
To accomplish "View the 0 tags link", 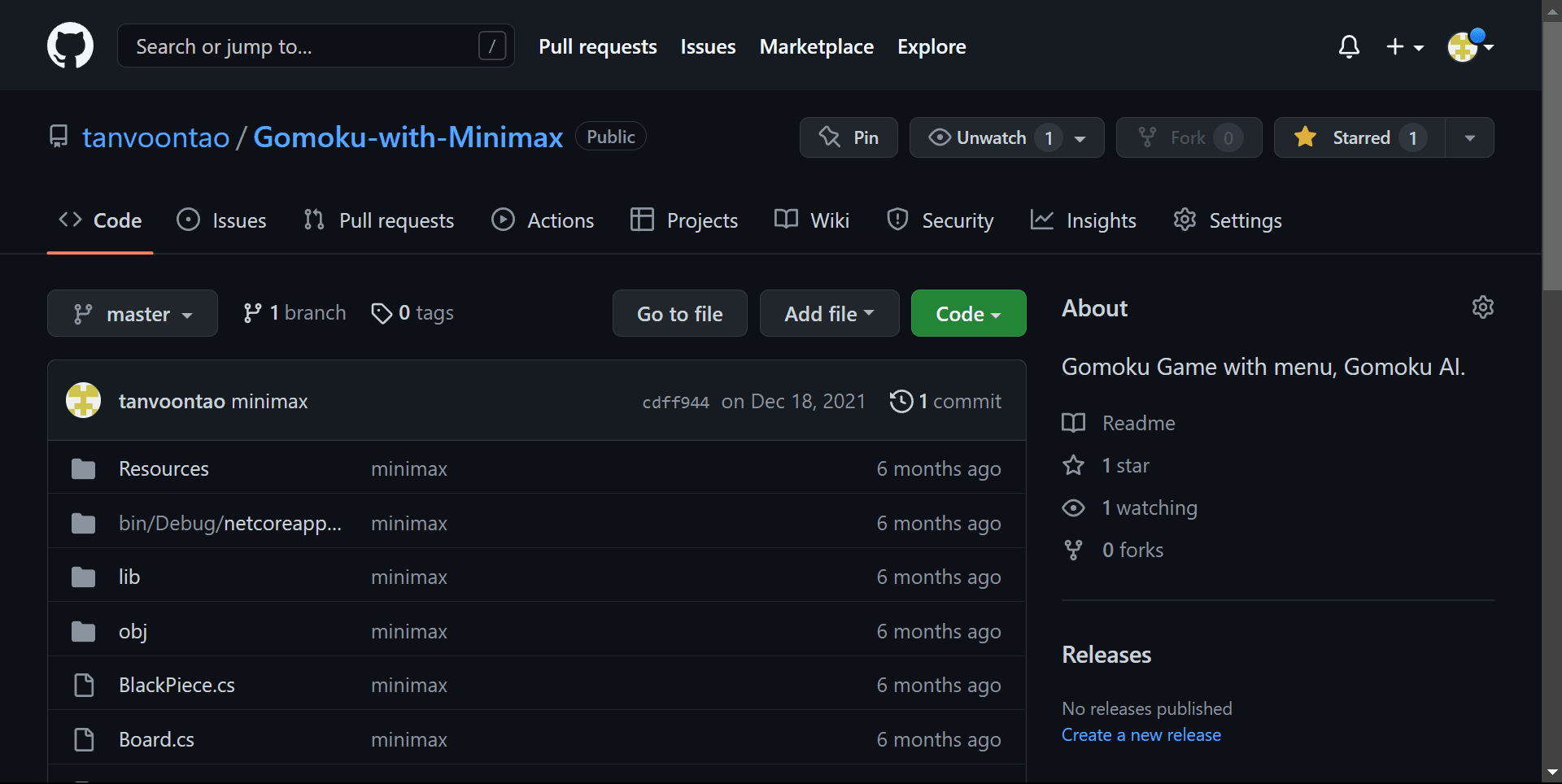I will (x=412, y=313).
